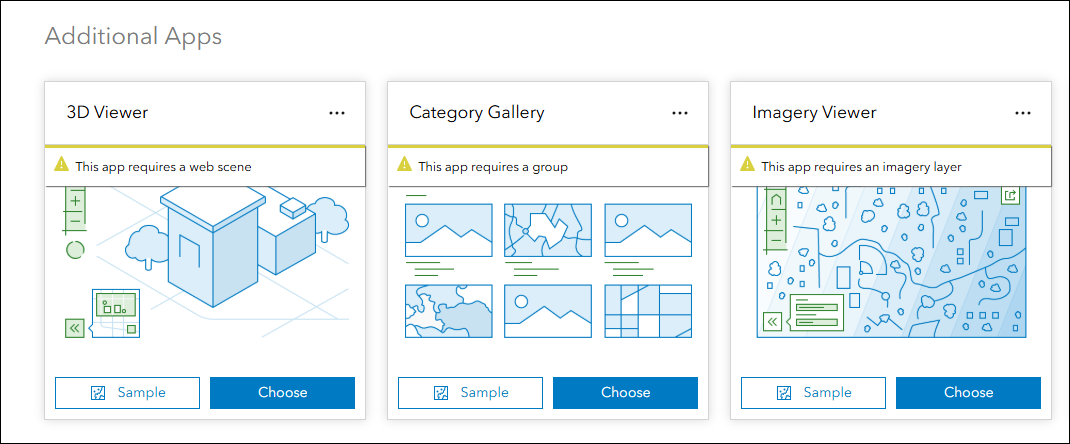View the Category Gallery sample
Screen dimensions: 1070x444
coord(471,393)
